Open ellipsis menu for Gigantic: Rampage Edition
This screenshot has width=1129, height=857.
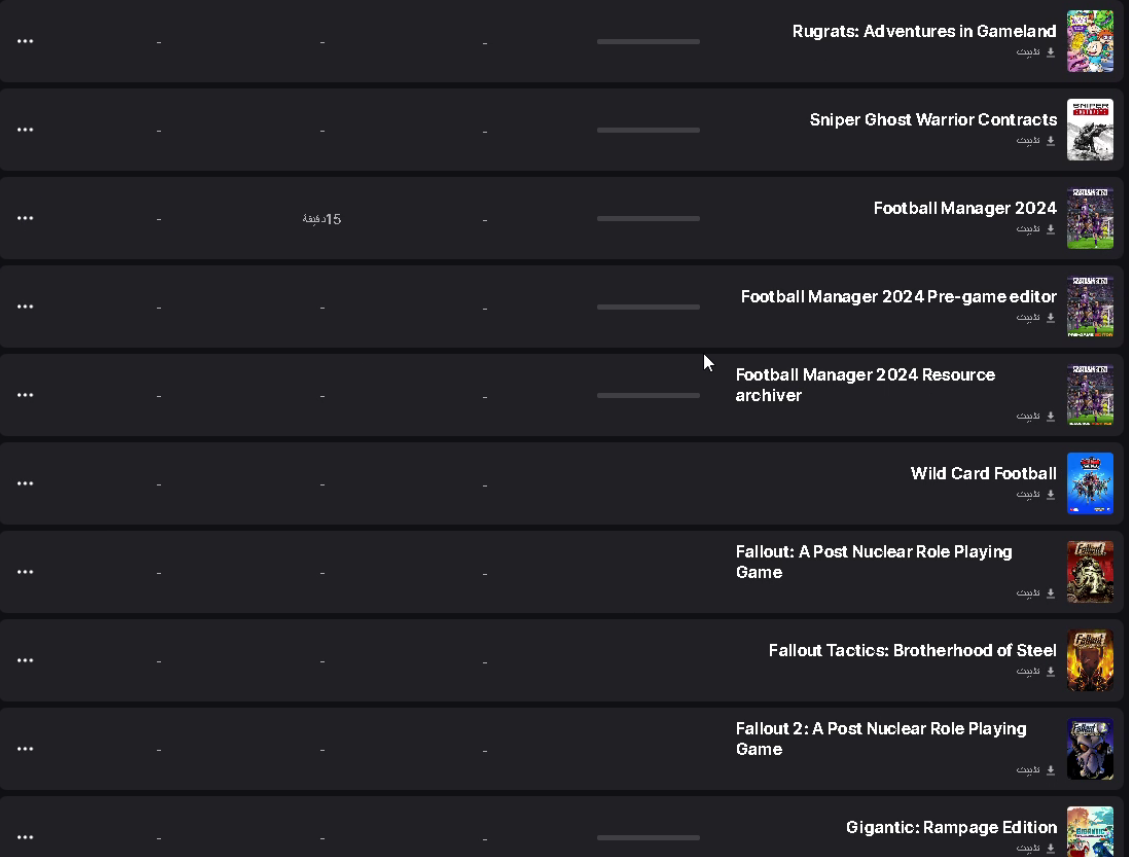click(25, 837)
